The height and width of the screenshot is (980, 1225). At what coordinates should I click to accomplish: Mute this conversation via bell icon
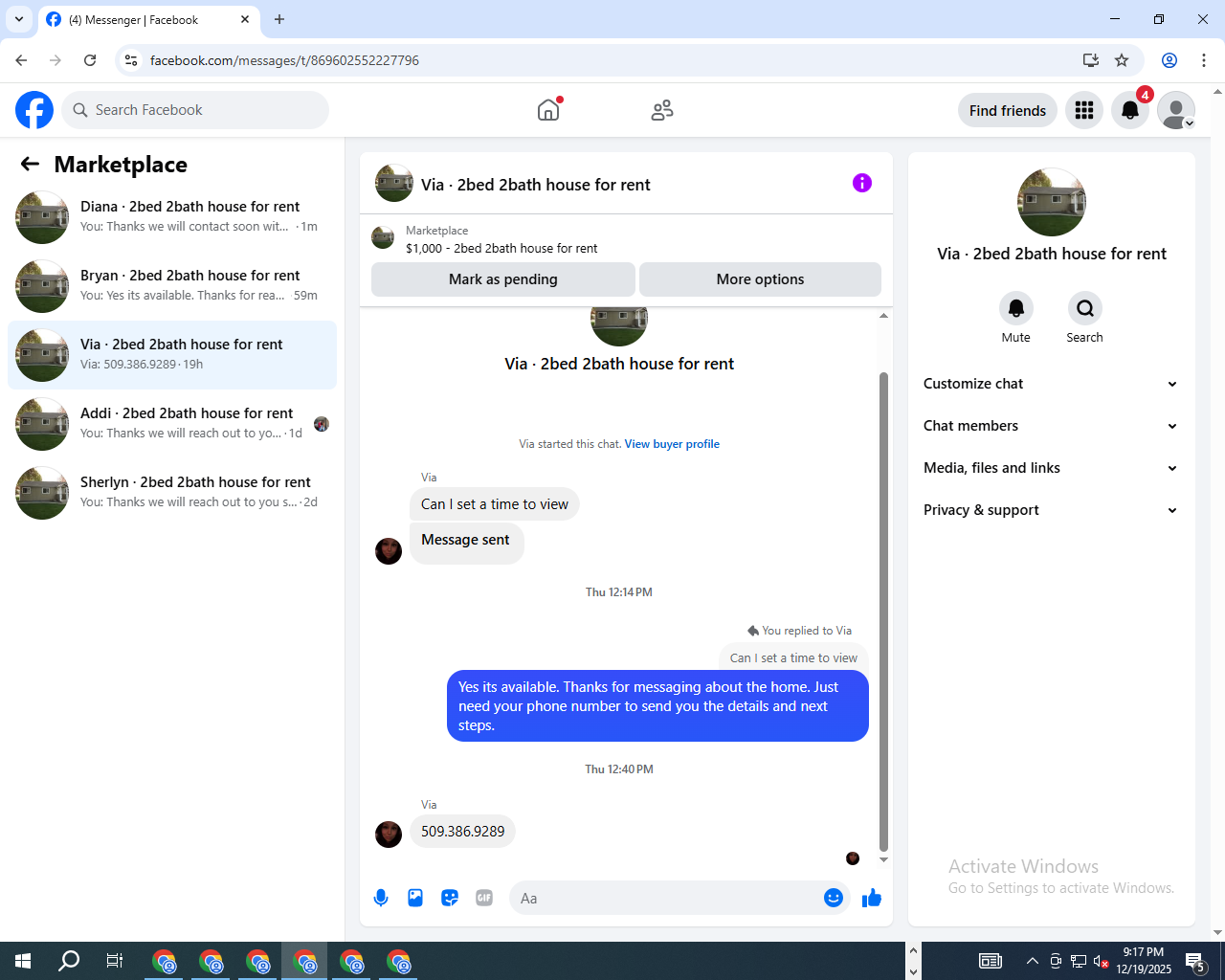pyautogui.click(x=1016, y=308)
